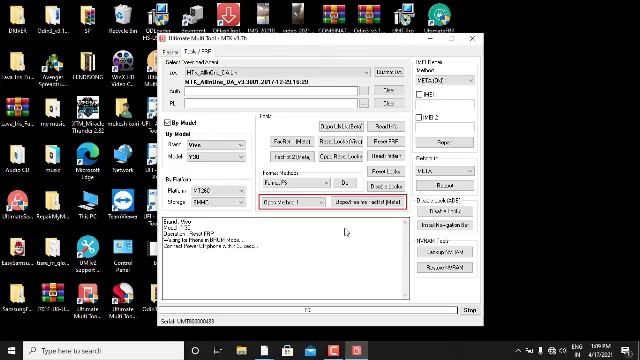Open the Recycle Bin desktop icon
Screen dimensions: 640x360
tap(122, 18)
